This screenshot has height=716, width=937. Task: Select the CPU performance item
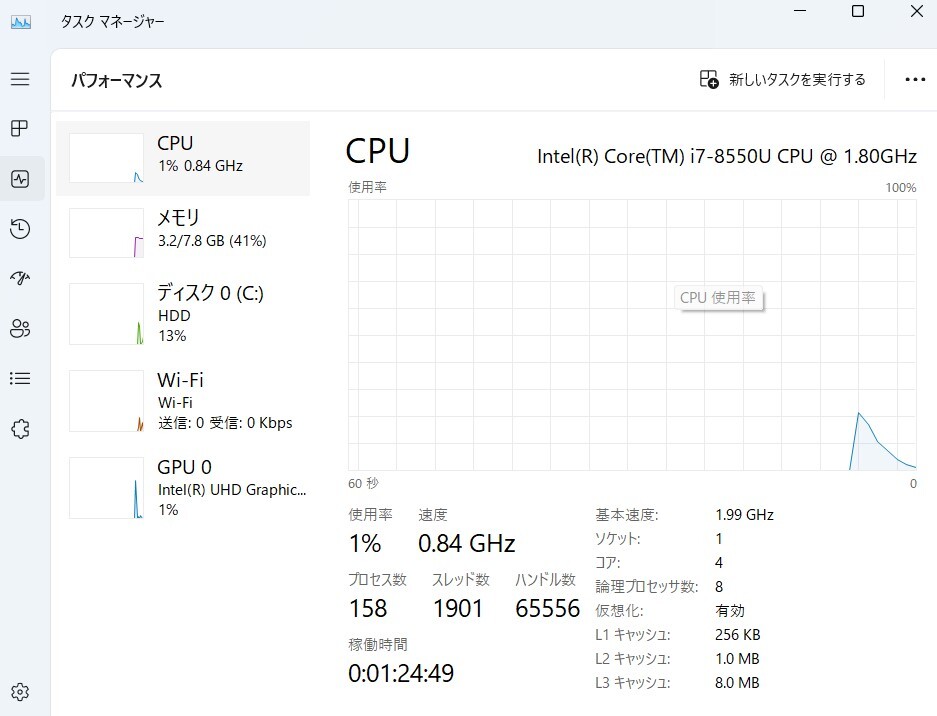coord(184,158)
